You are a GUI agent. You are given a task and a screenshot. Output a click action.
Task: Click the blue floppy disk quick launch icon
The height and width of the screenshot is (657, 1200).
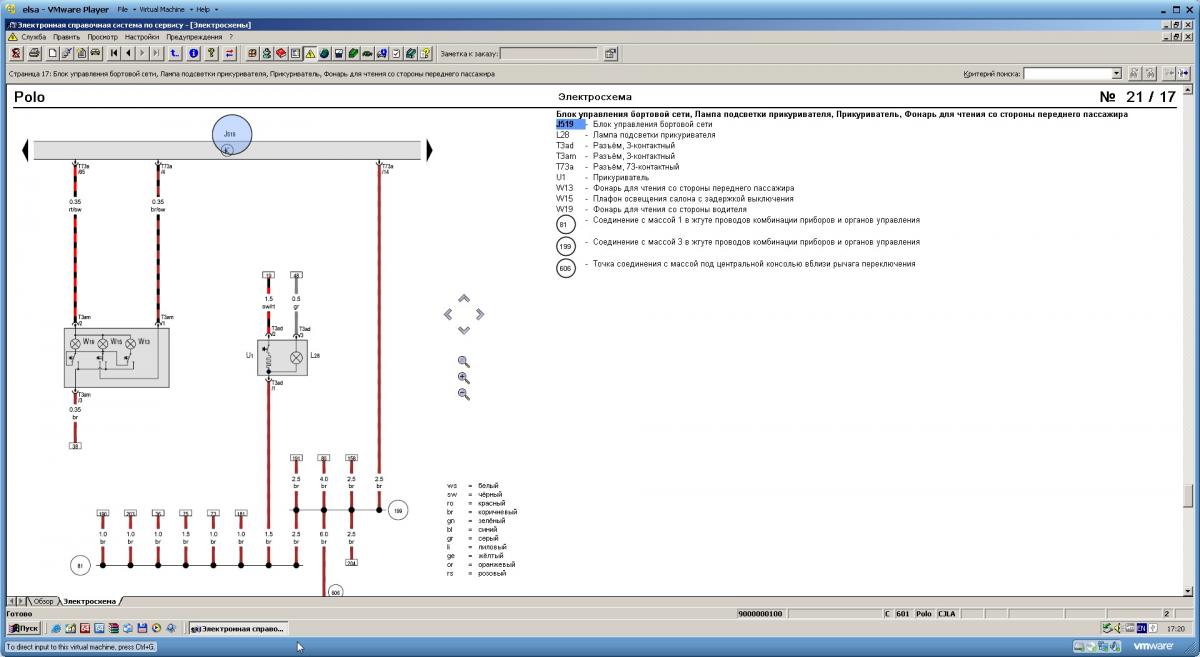(142, 628)
